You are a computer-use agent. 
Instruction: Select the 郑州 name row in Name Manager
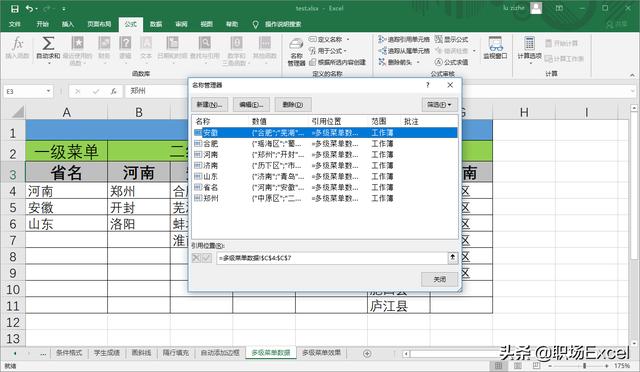point(325,198)
